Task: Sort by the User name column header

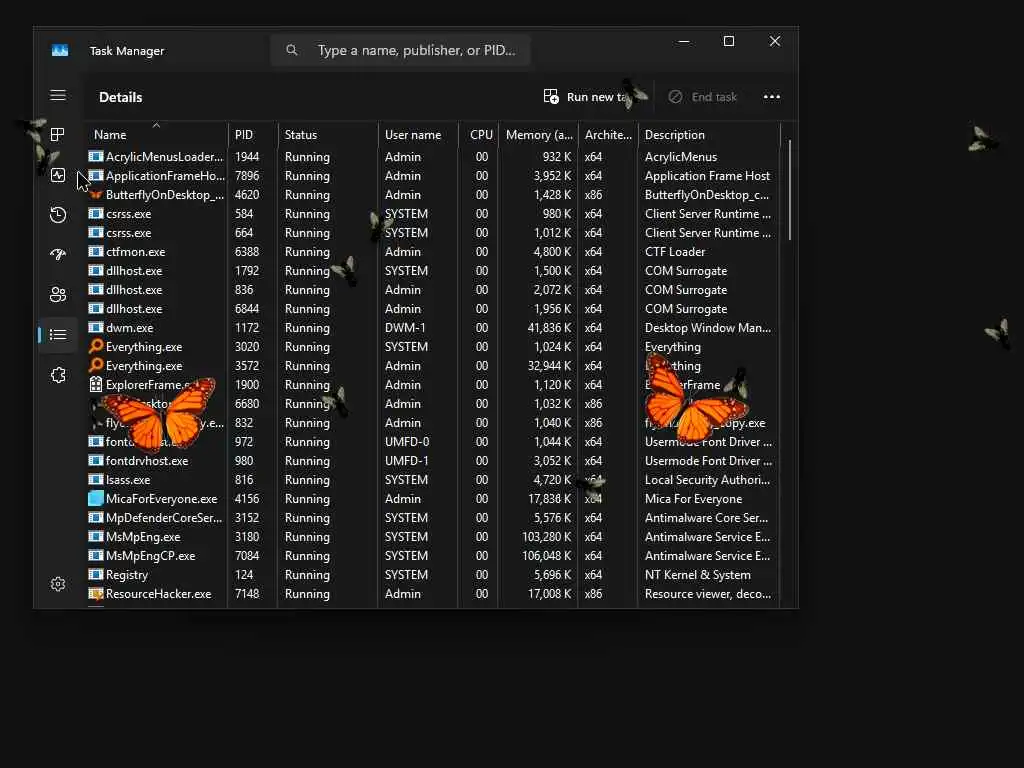Action: [418, 135]
